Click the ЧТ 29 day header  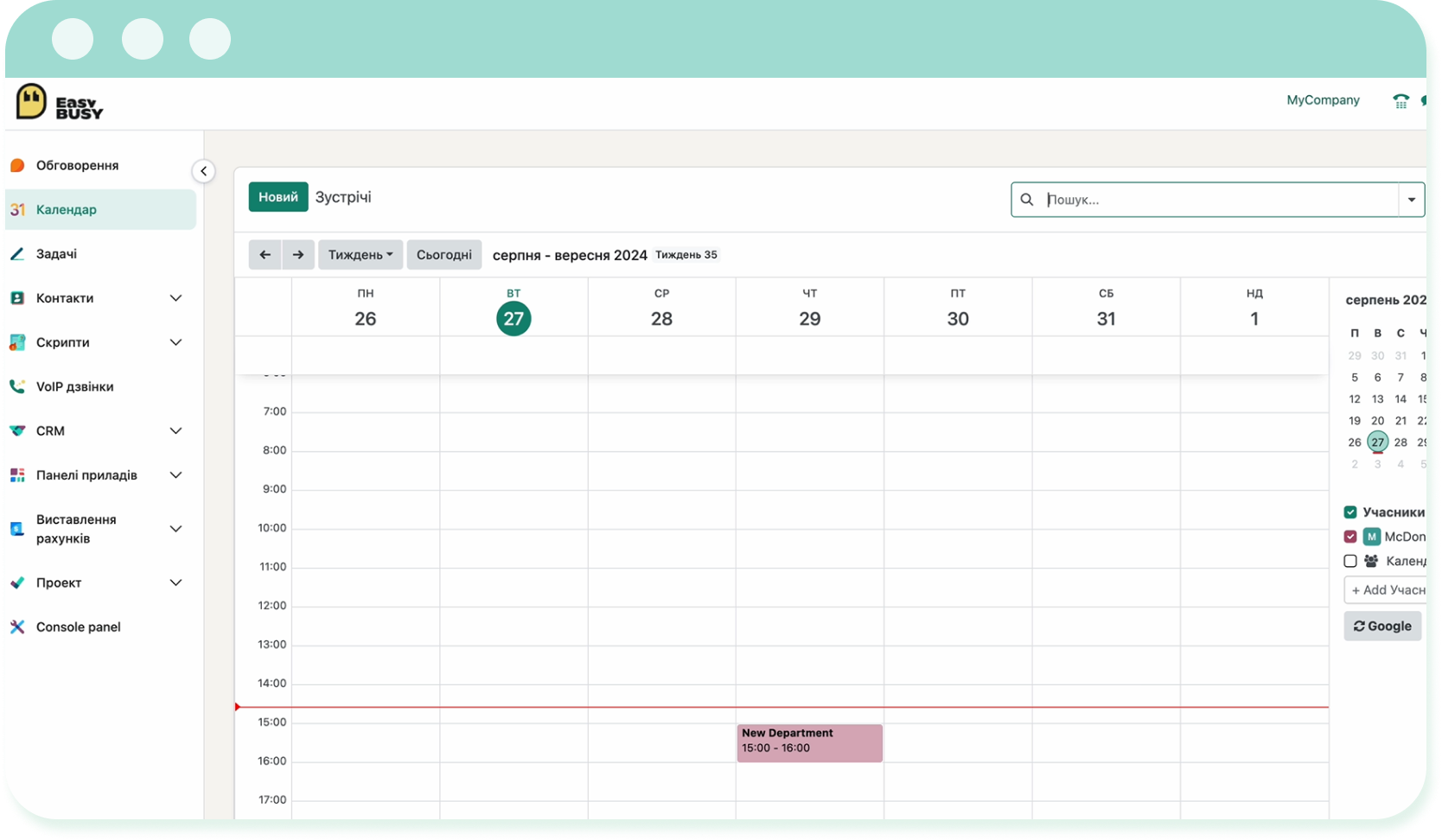coord(810,308)
